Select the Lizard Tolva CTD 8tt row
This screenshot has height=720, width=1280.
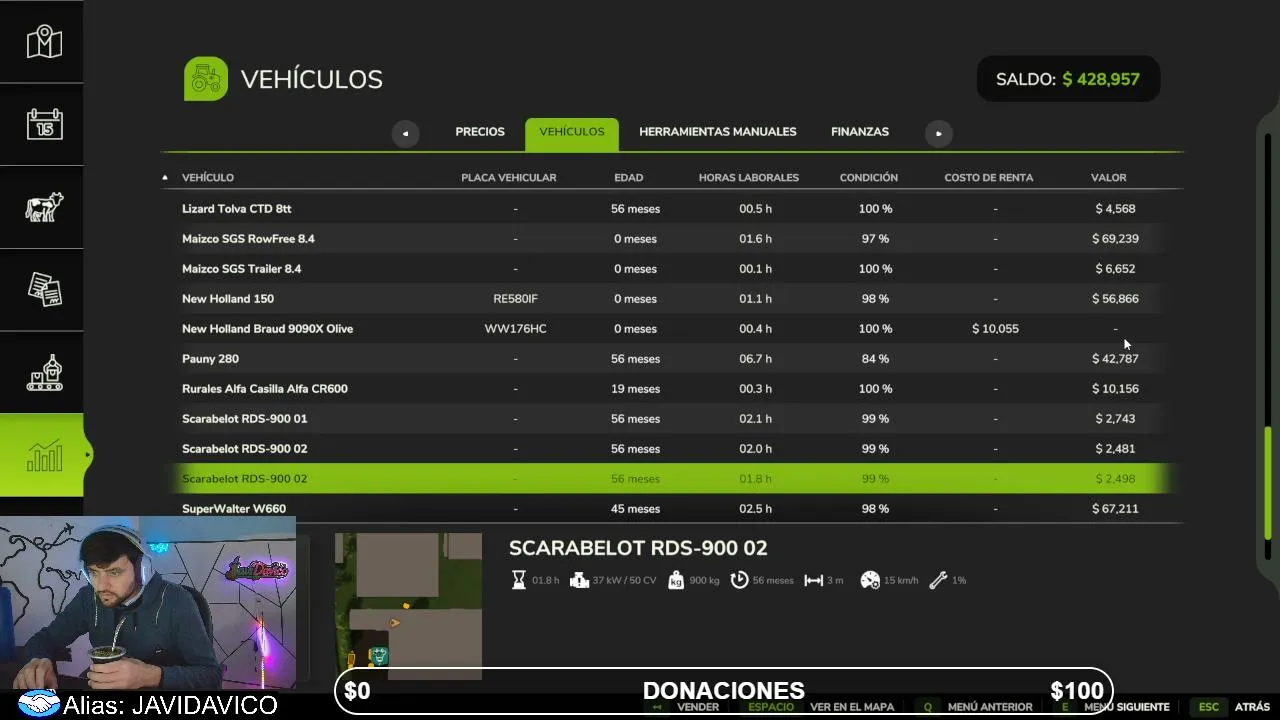coord(671,209)
